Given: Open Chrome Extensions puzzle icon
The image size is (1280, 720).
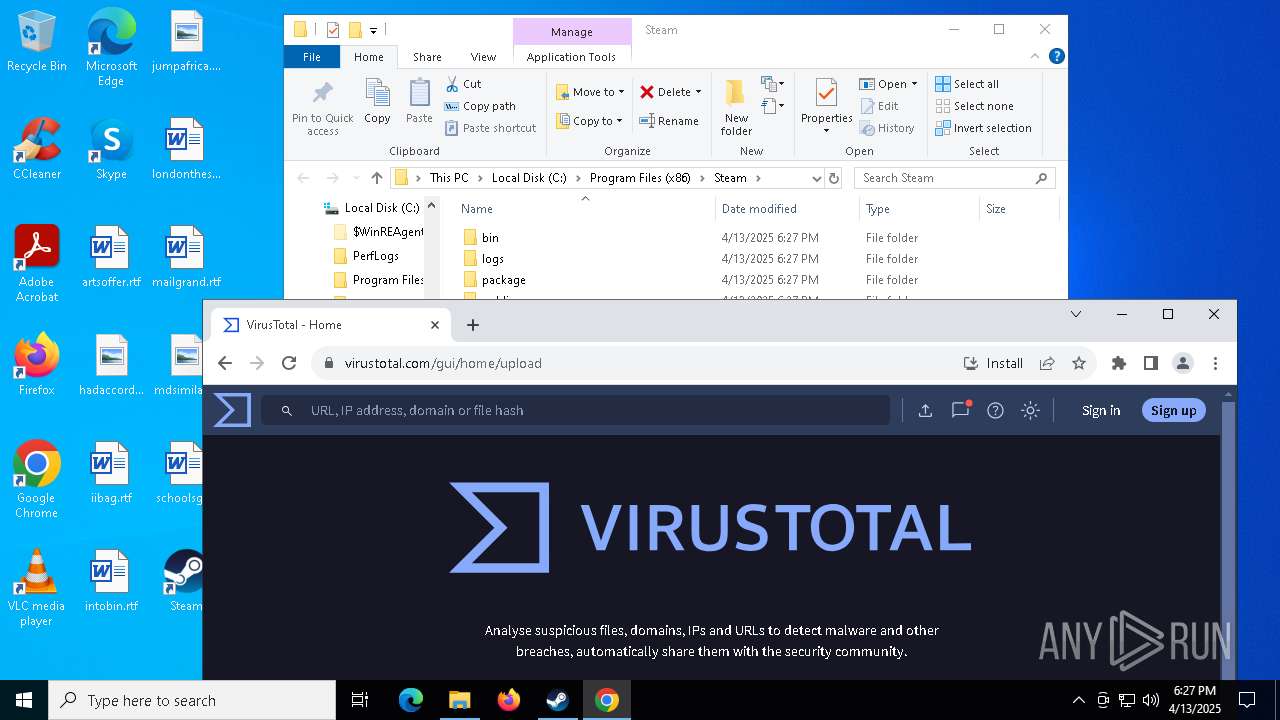Looking at the screenshot, I should coord(1119,363).
